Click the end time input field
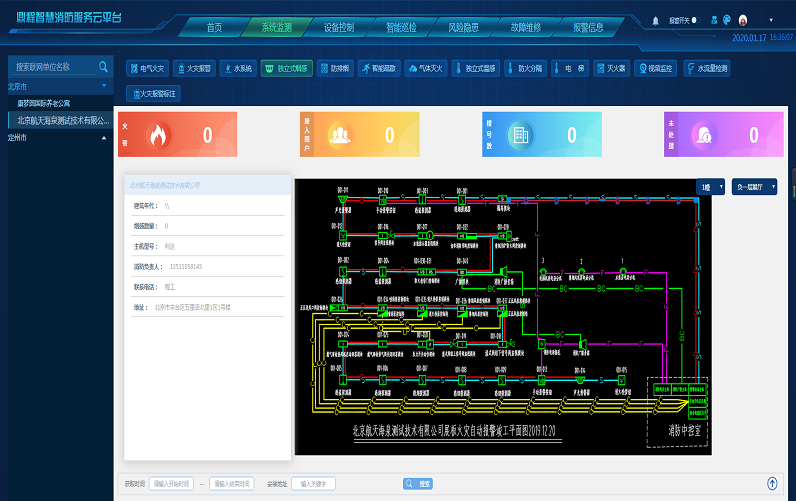This screenshot has height=501, width=796. 231,484
